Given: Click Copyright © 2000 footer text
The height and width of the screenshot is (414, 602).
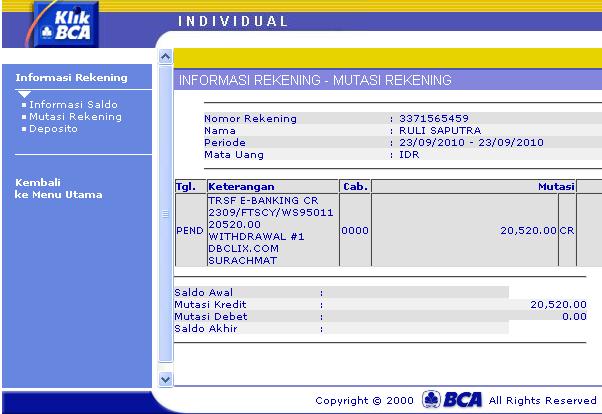Looking at the screenshot, I should [x=364, y=401].
